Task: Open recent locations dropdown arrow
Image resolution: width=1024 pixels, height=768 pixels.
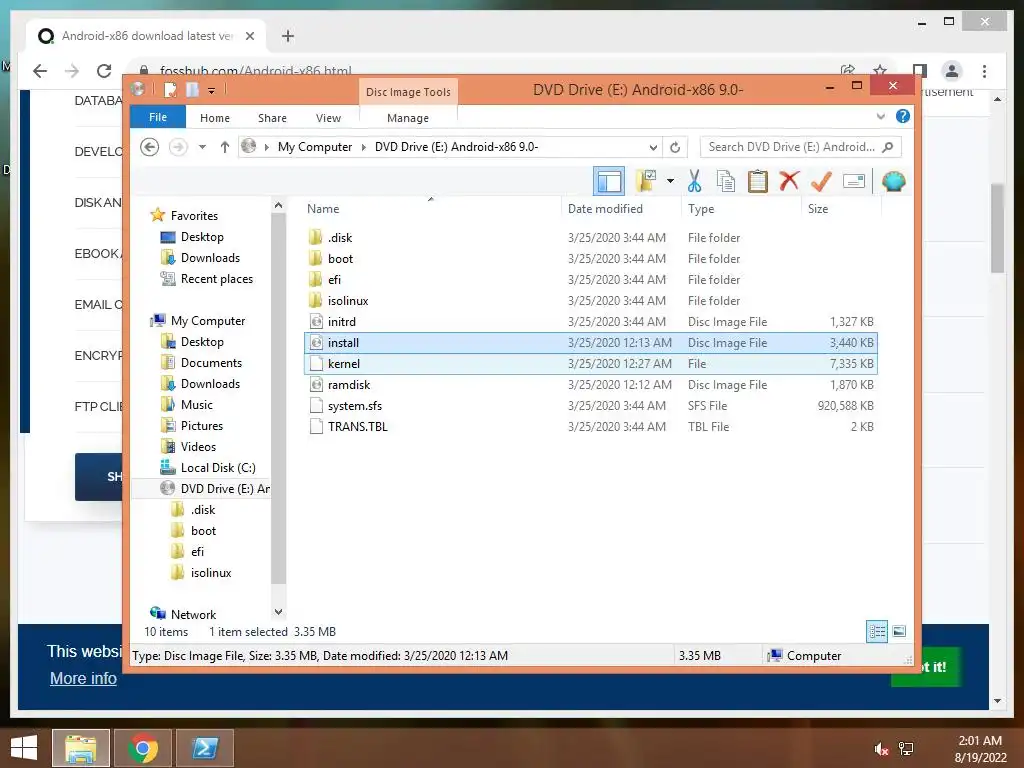Action: point(202,147)
